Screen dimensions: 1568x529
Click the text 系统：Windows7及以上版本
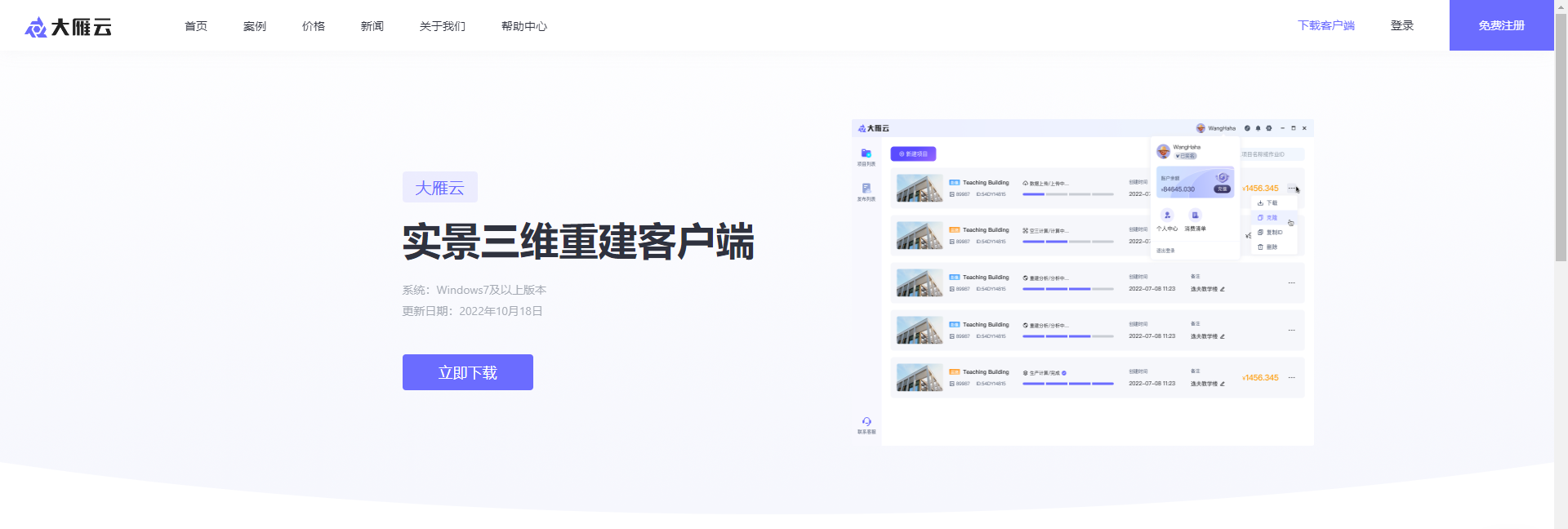474,290
